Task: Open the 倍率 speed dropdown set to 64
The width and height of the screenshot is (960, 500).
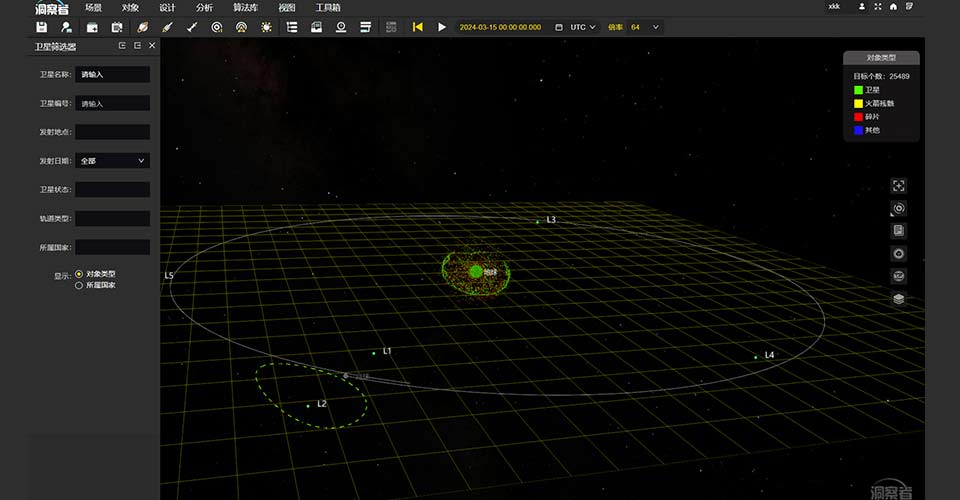Action: tap(644, 27)
